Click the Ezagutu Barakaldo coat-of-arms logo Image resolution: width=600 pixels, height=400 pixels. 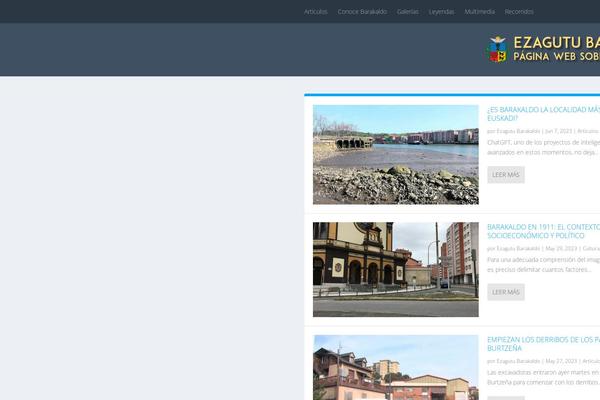tap(497, 49)
